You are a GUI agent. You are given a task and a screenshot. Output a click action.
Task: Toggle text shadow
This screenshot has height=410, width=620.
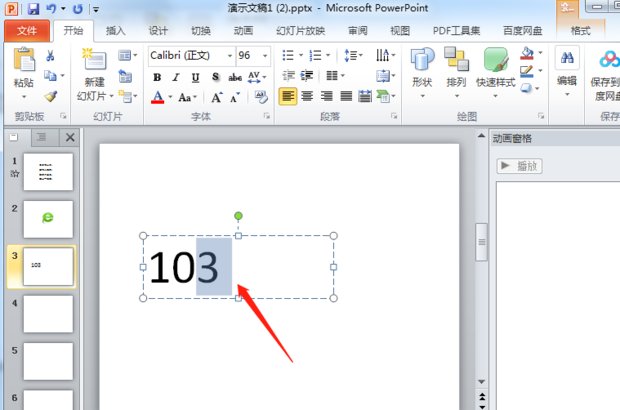coord(215,77)
